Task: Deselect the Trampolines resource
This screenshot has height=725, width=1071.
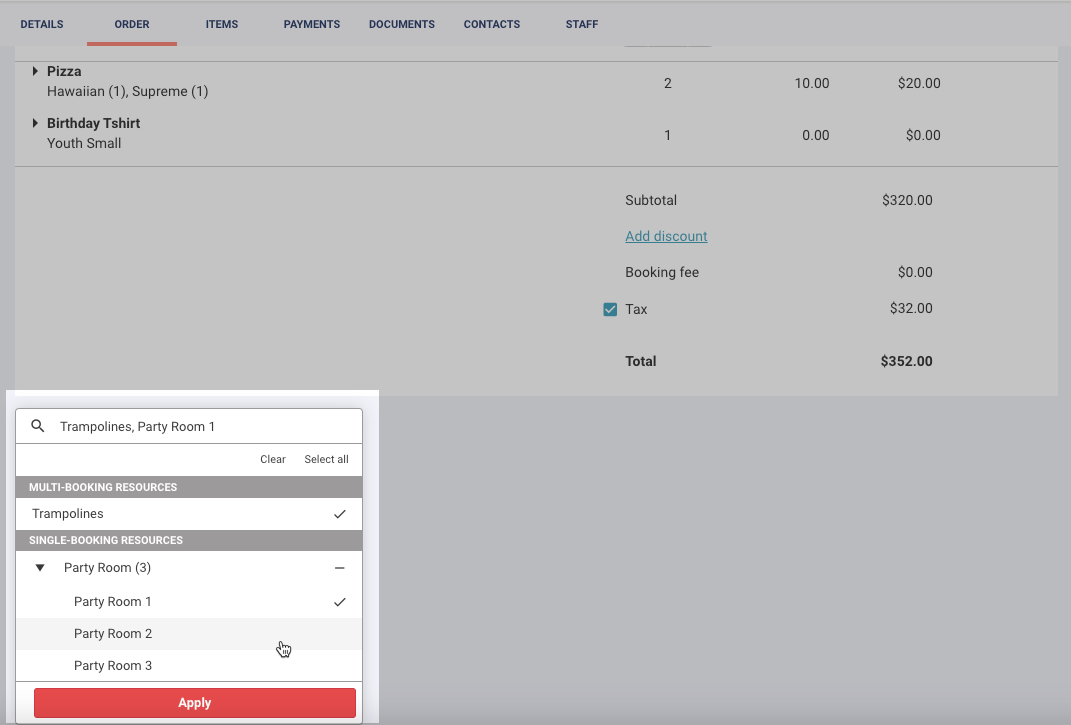Action: coord(189,514)
